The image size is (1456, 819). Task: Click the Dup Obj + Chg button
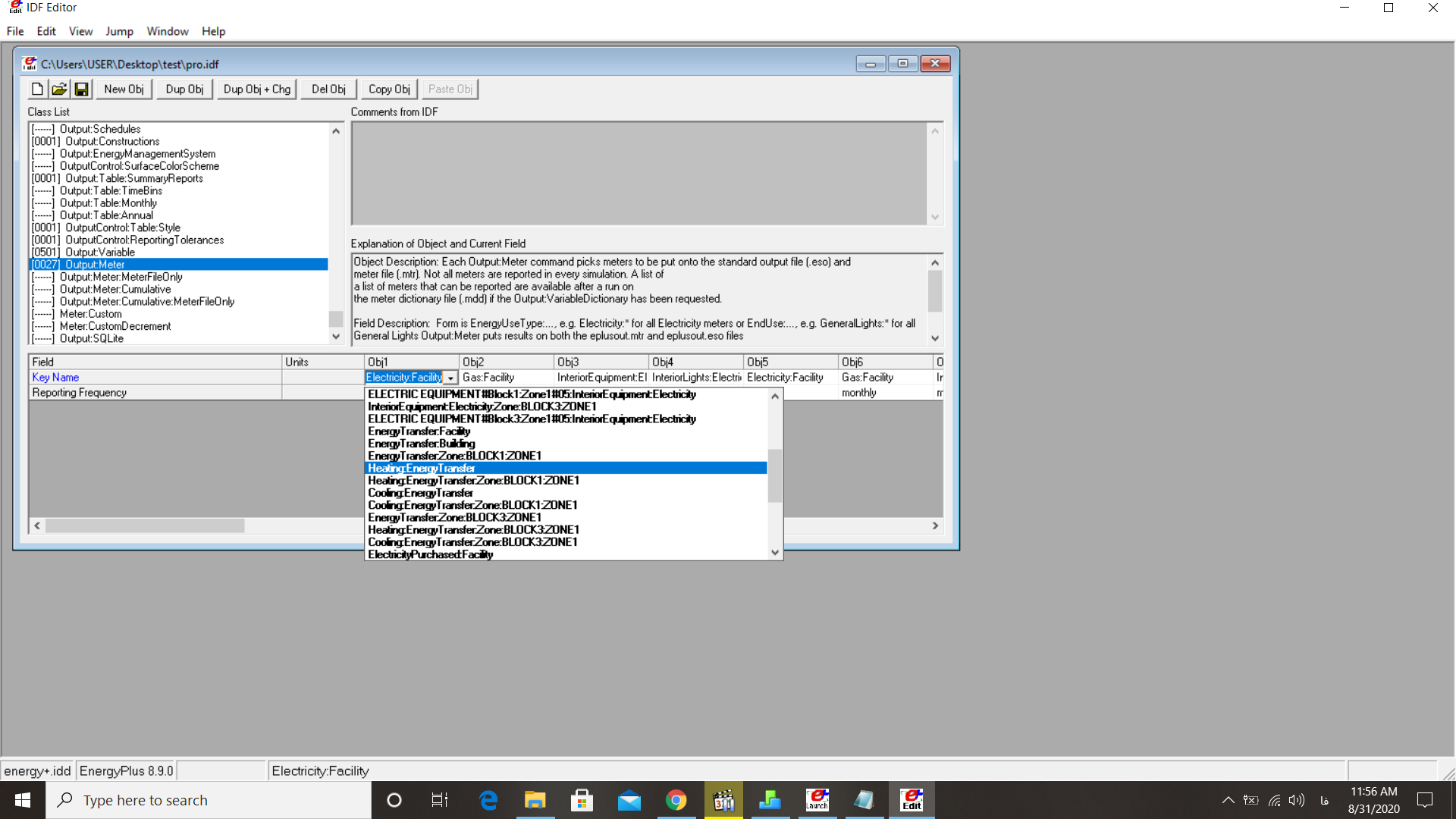pyautogui.click(x=256, y=89)
